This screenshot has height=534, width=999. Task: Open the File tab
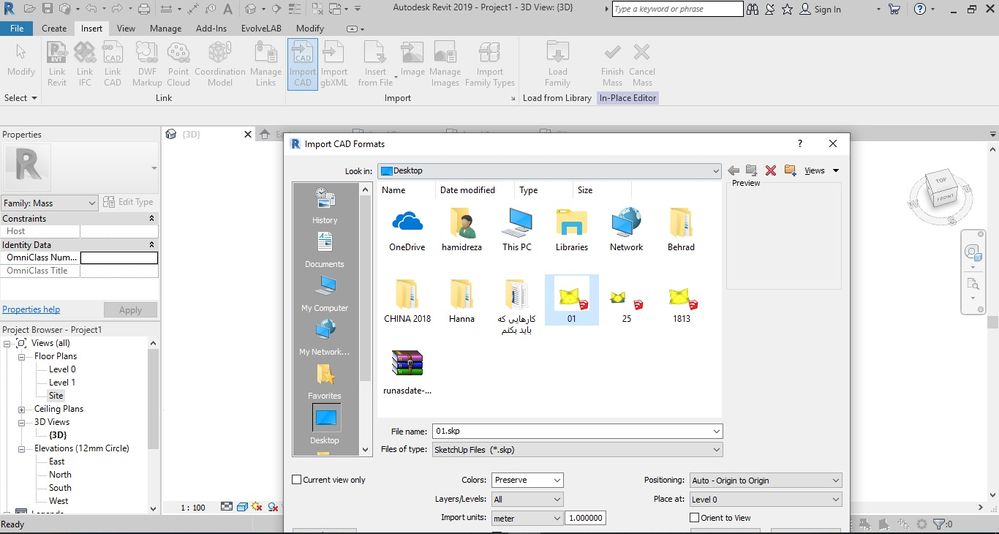pos(17,28)
